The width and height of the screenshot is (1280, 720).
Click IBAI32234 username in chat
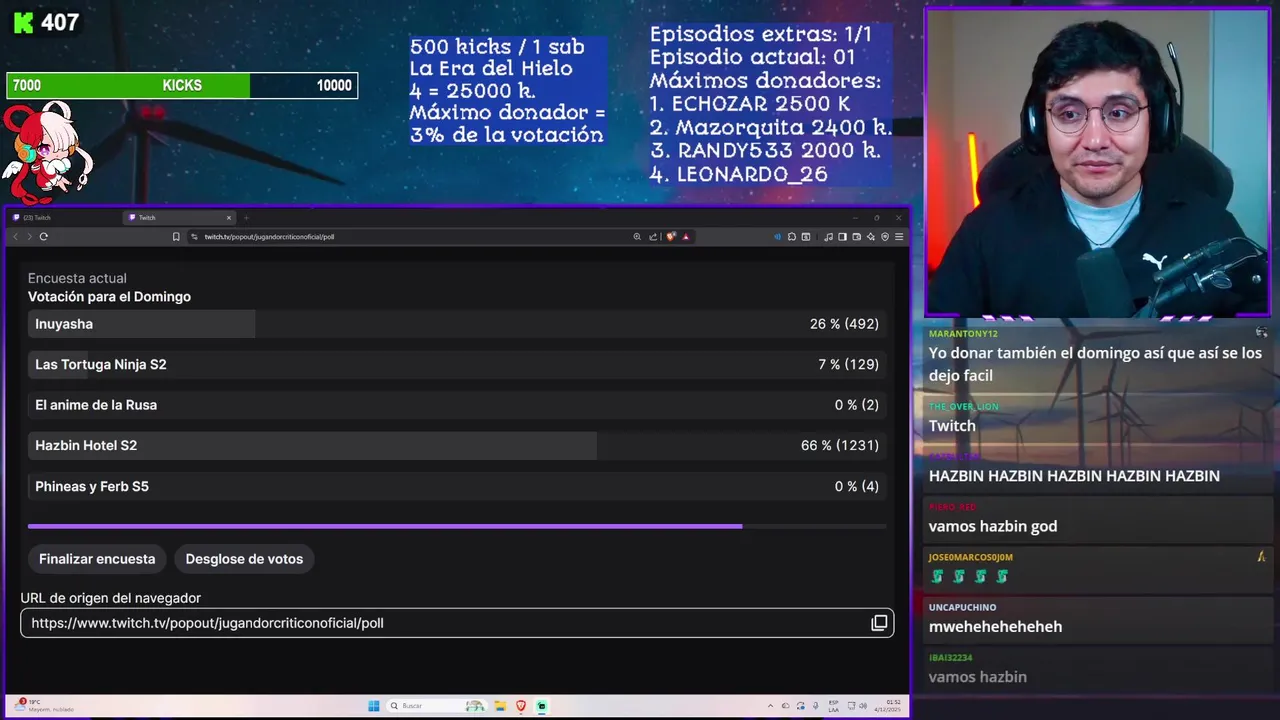pyautogui.click(x=951, y=658)
